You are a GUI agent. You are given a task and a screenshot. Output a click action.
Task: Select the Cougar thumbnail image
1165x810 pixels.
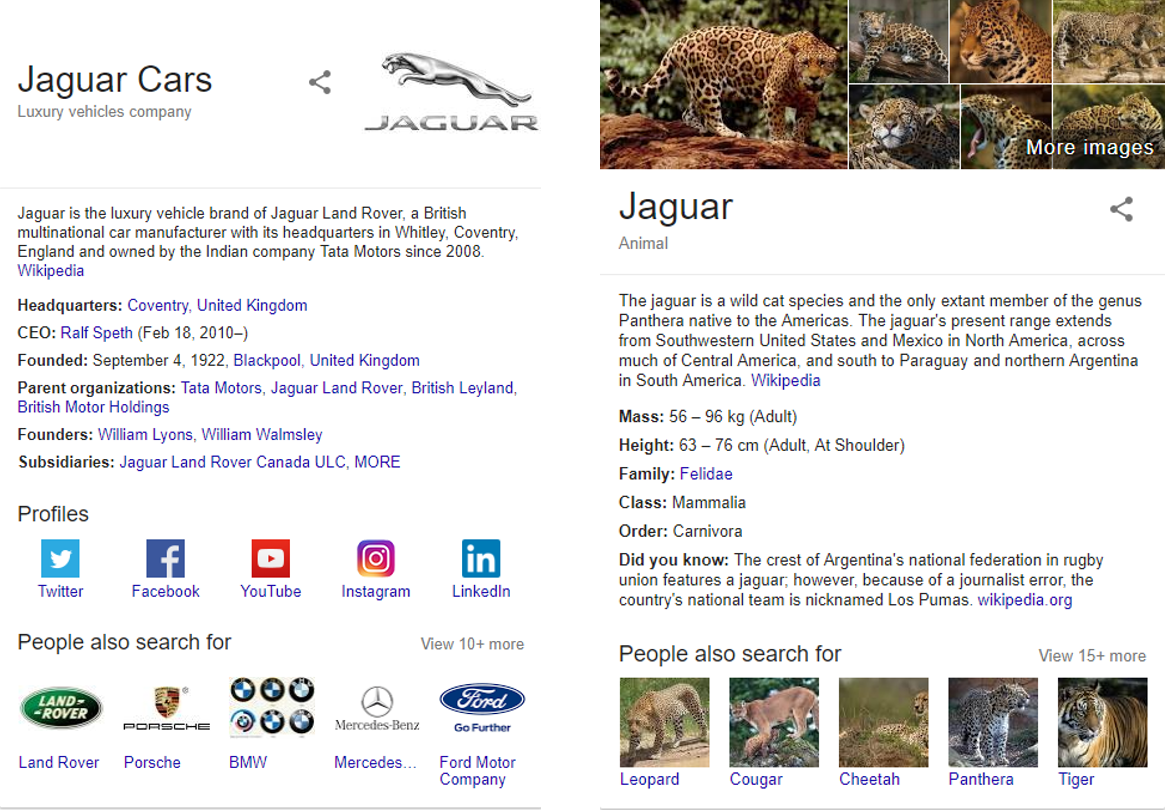click(773, 722)
